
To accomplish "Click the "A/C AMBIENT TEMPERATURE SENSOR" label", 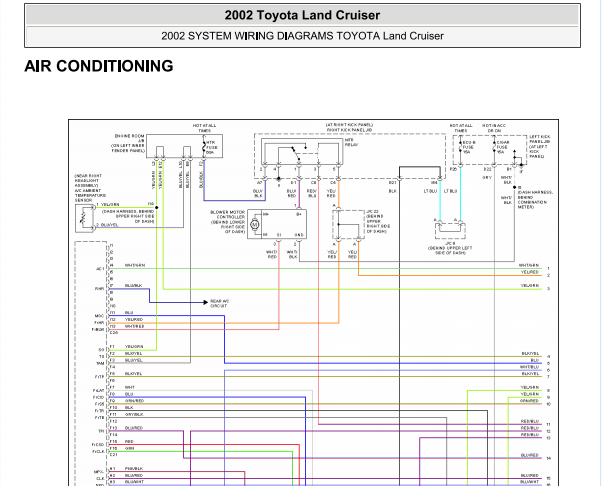I will pyautogui.click(x=90, y=195).
